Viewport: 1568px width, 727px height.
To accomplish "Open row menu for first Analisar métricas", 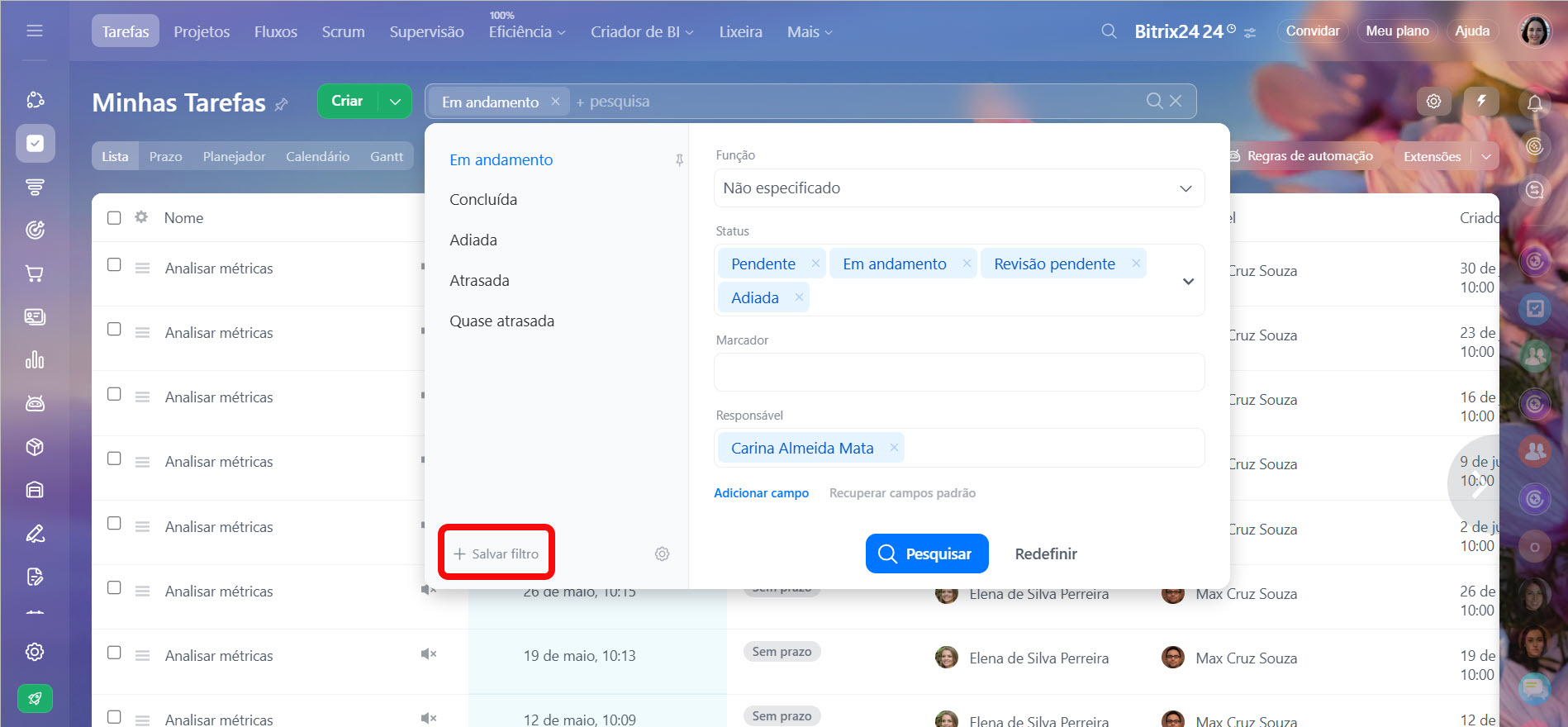I will point(142,268).
